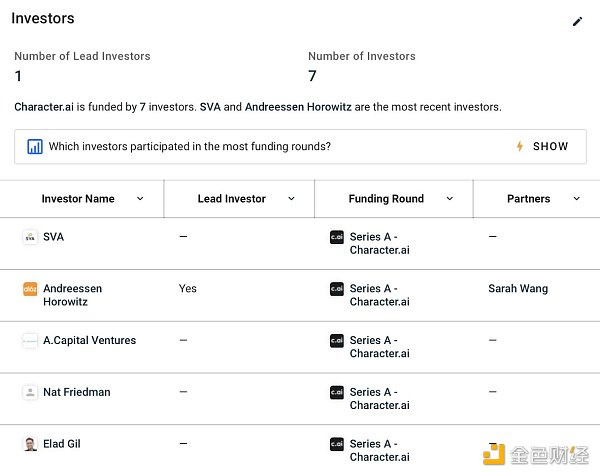Image resolution: width=600 pixels, height=476 pixels.
Task: Open the Sarah Wang partner link
Action: coord(518,289)
